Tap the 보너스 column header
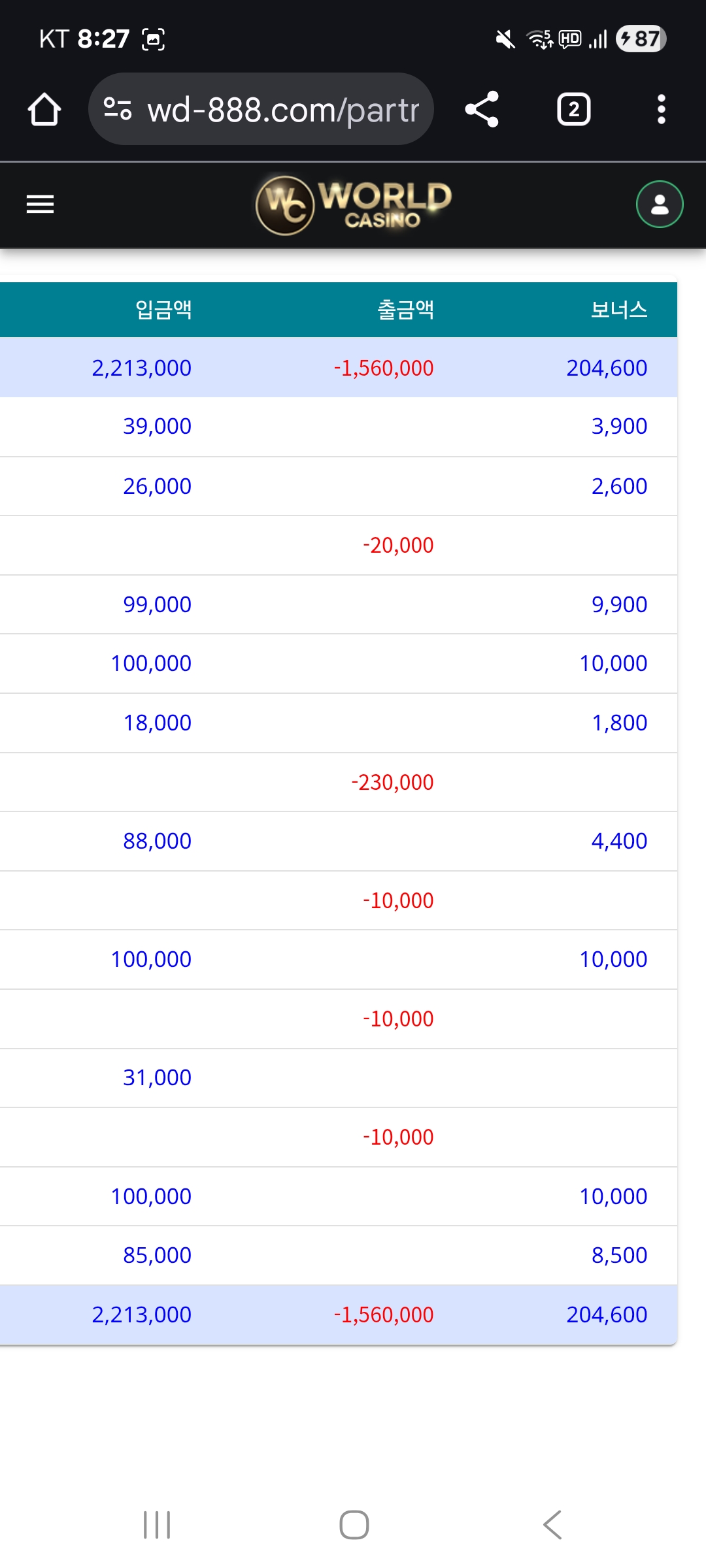 618,310
